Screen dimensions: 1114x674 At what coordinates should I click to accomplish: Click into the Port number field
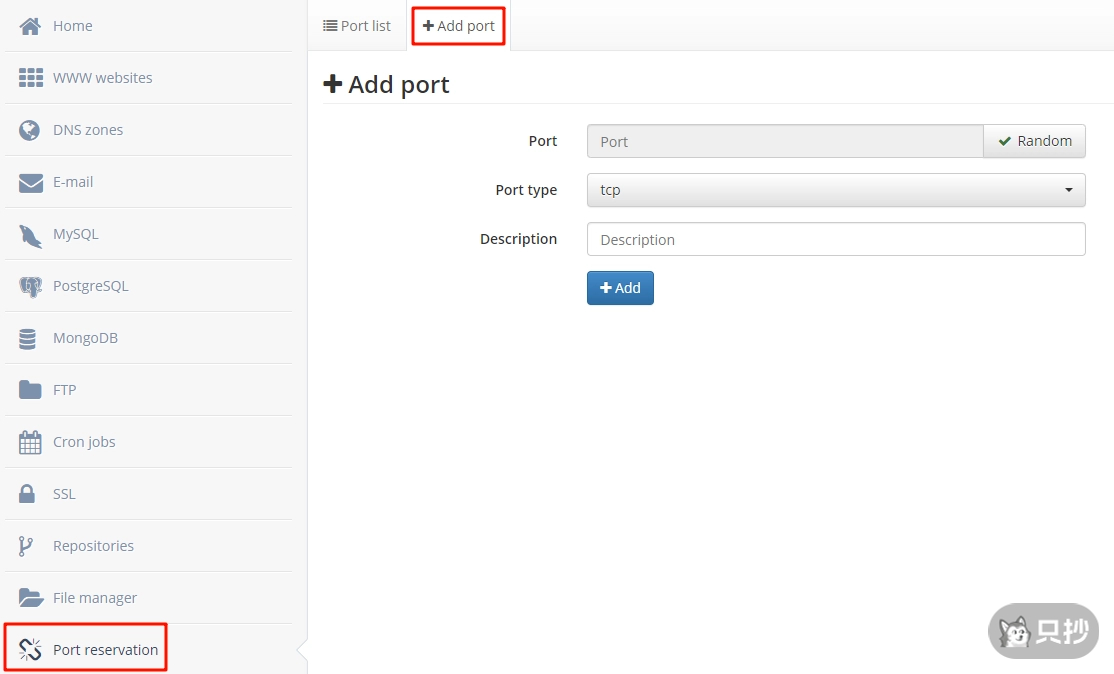784,142
